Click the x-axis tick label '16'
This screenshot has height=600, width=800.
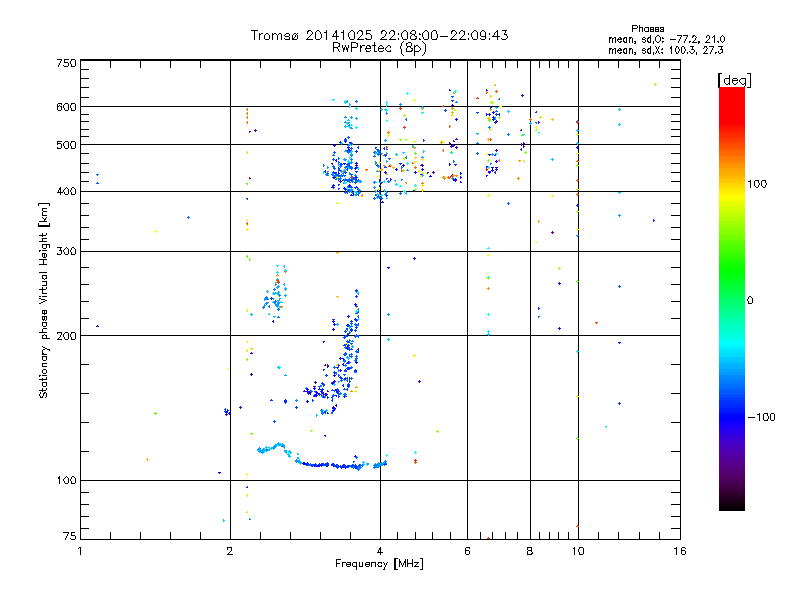point(680,551)
